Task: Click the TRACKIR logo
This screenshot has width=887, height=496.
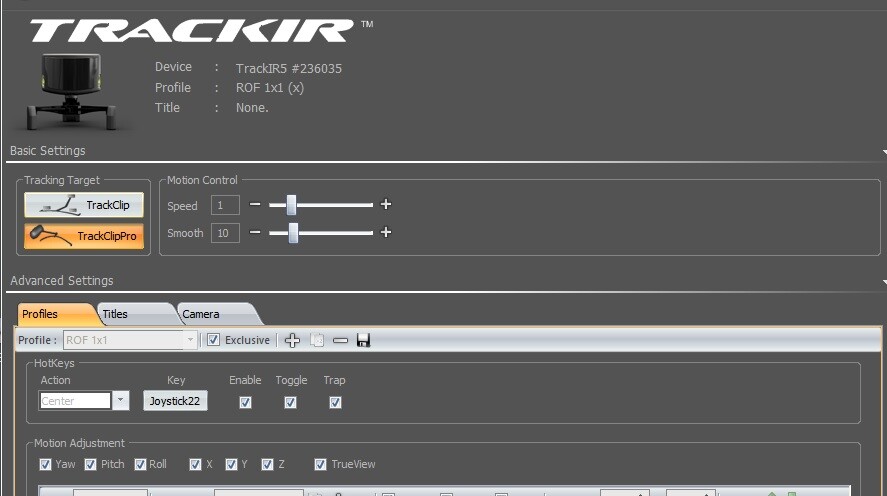Action: click(192, 31)
